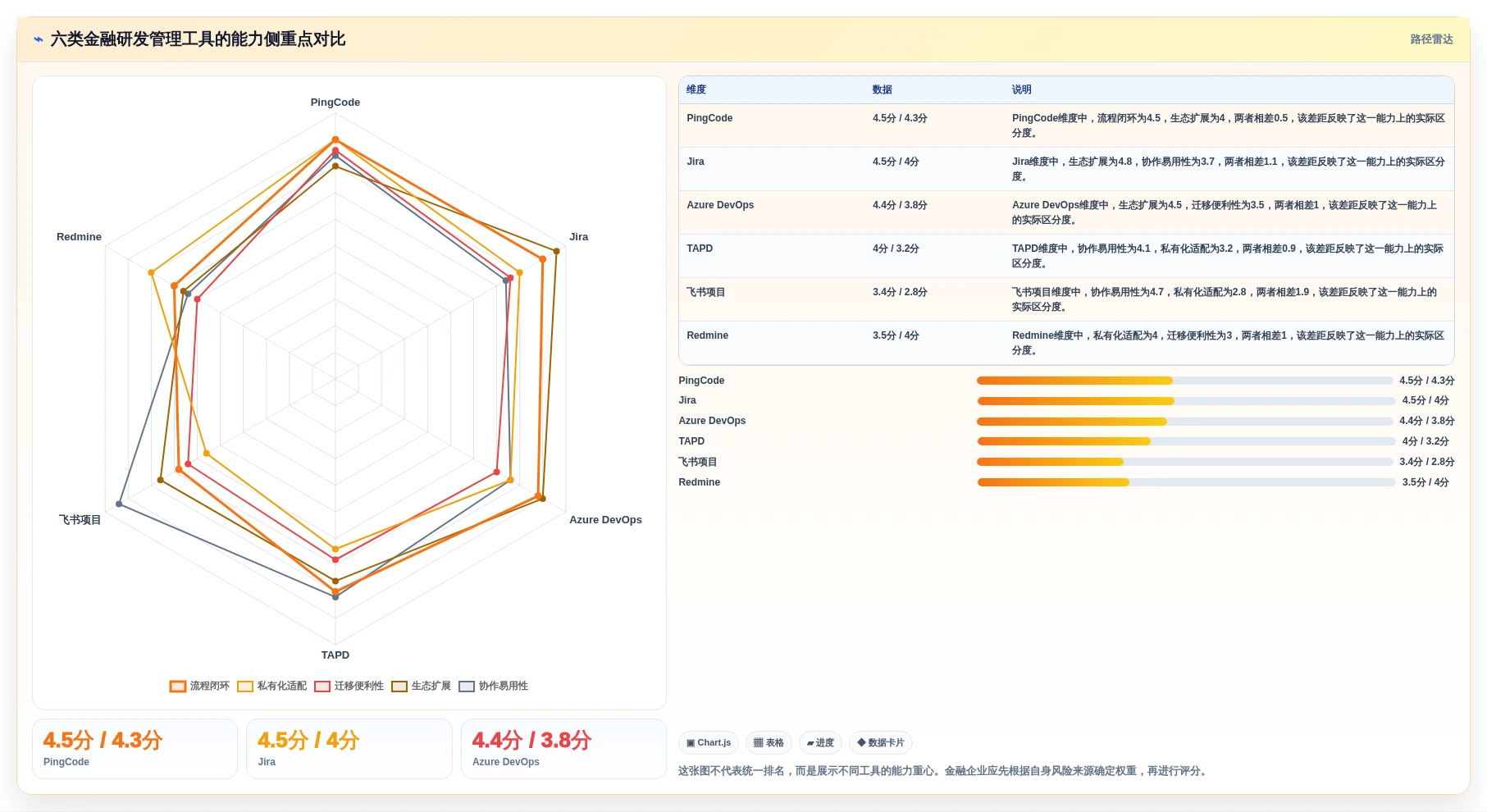This screenshot has width=1487, height=812.
Task: Click the TAPD progress bar
Action: tap(1186, 441)
